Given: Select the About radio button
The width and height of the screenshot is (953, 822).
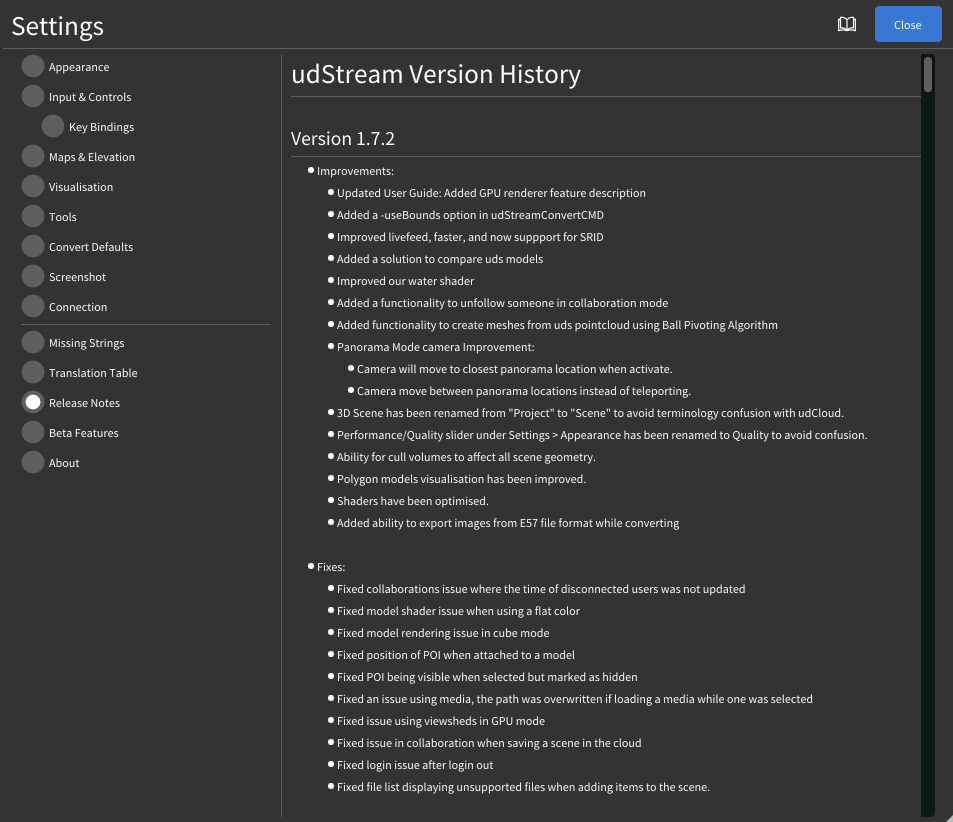Looking at the screenshot, I should (x=33, y=463).
